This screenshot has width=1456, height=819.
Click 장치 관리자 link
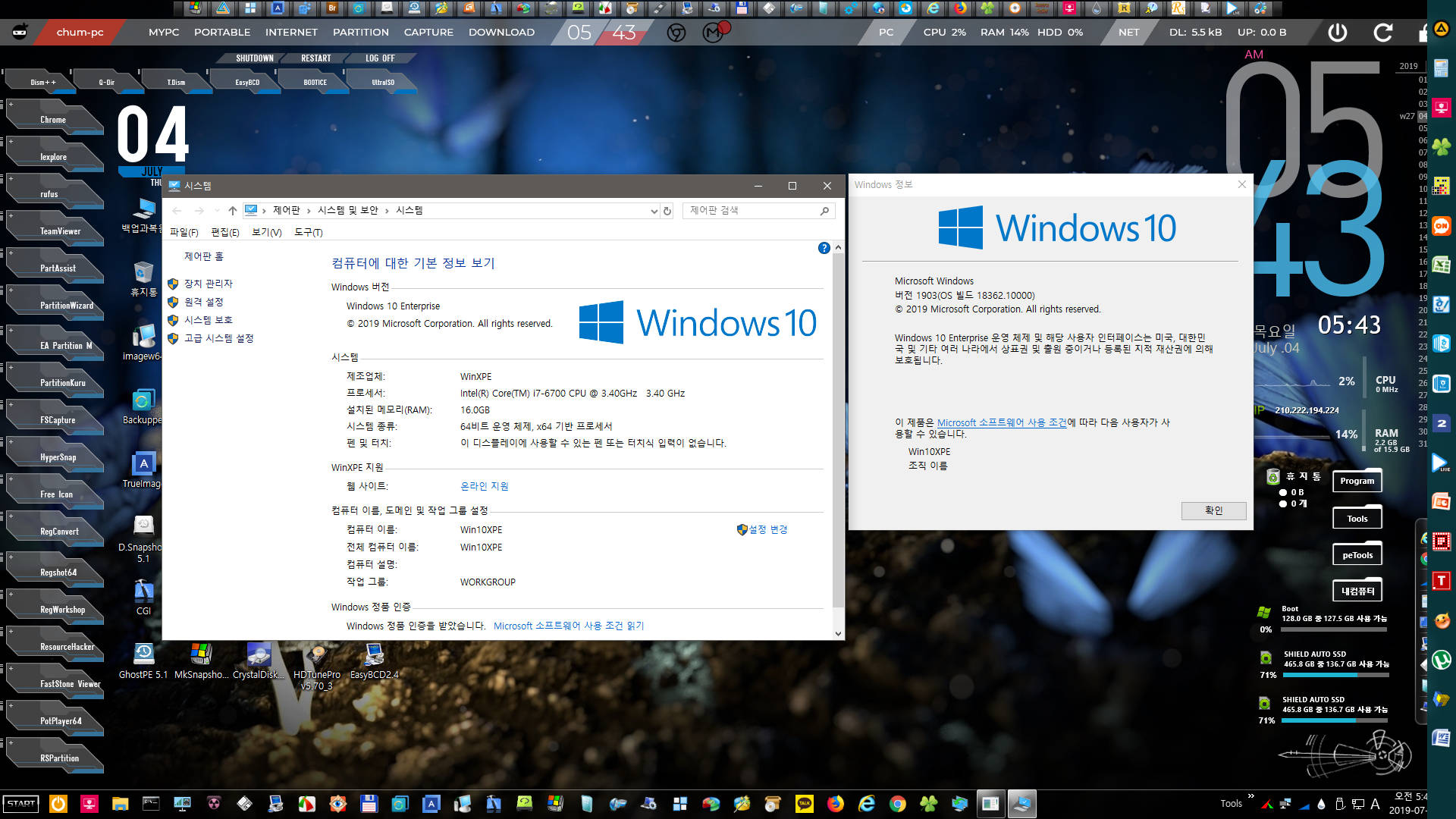[x=209, y=284]
